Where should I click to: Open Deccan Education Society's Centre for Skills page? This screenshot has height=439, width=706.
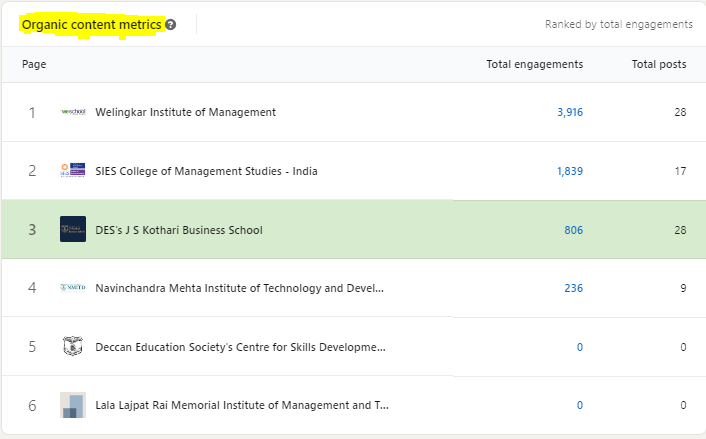240,347
